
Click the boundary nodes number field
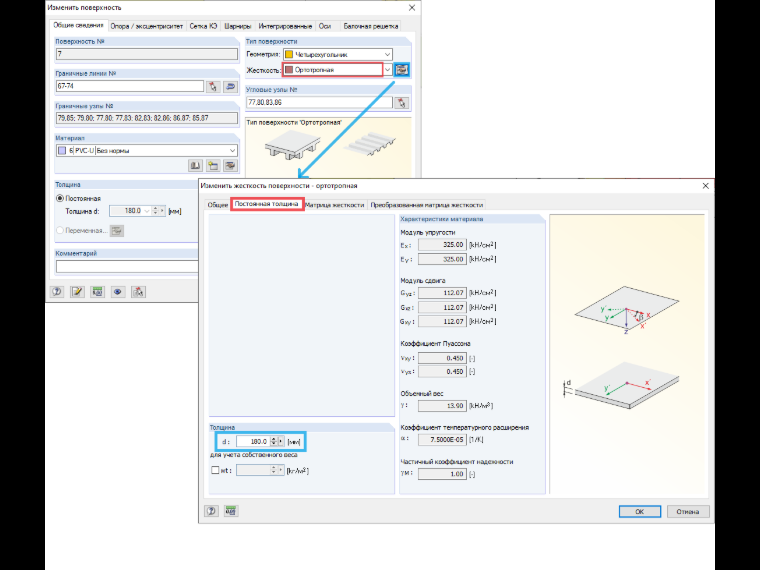click(147, 118)
